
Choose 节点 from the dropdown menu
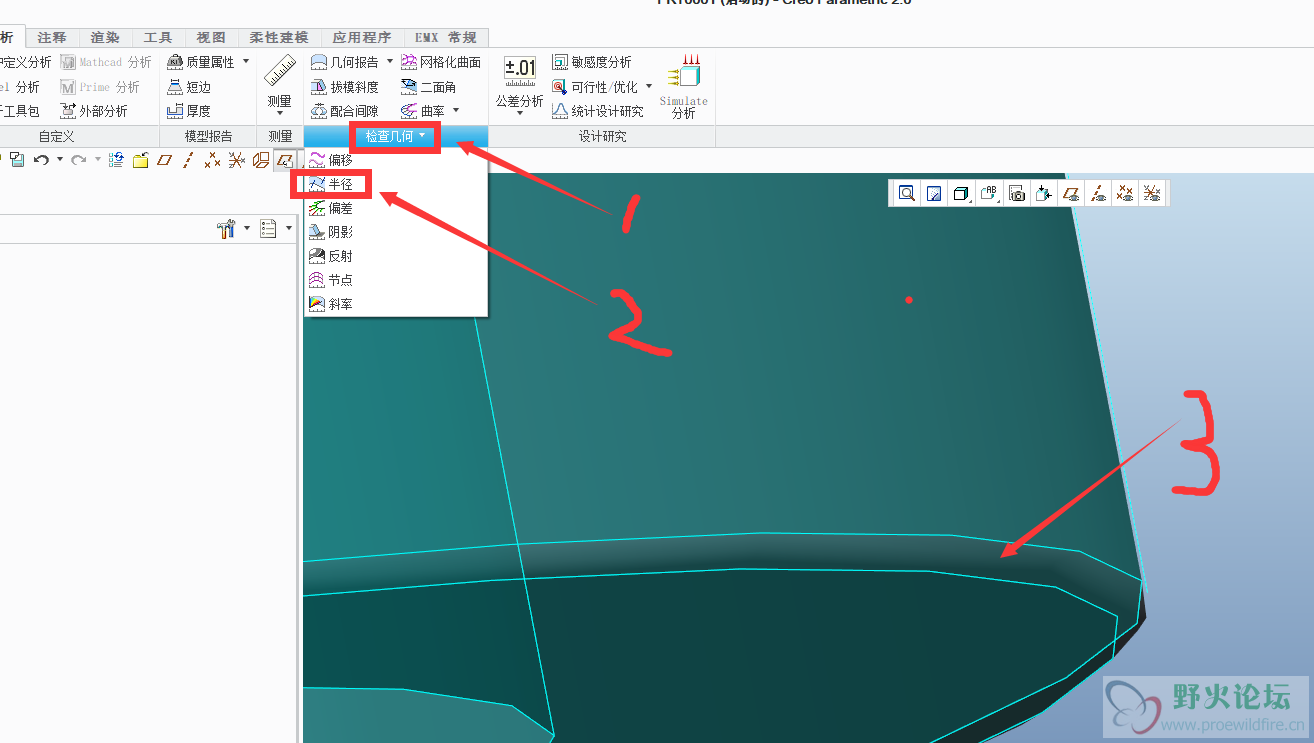point(396,280)
